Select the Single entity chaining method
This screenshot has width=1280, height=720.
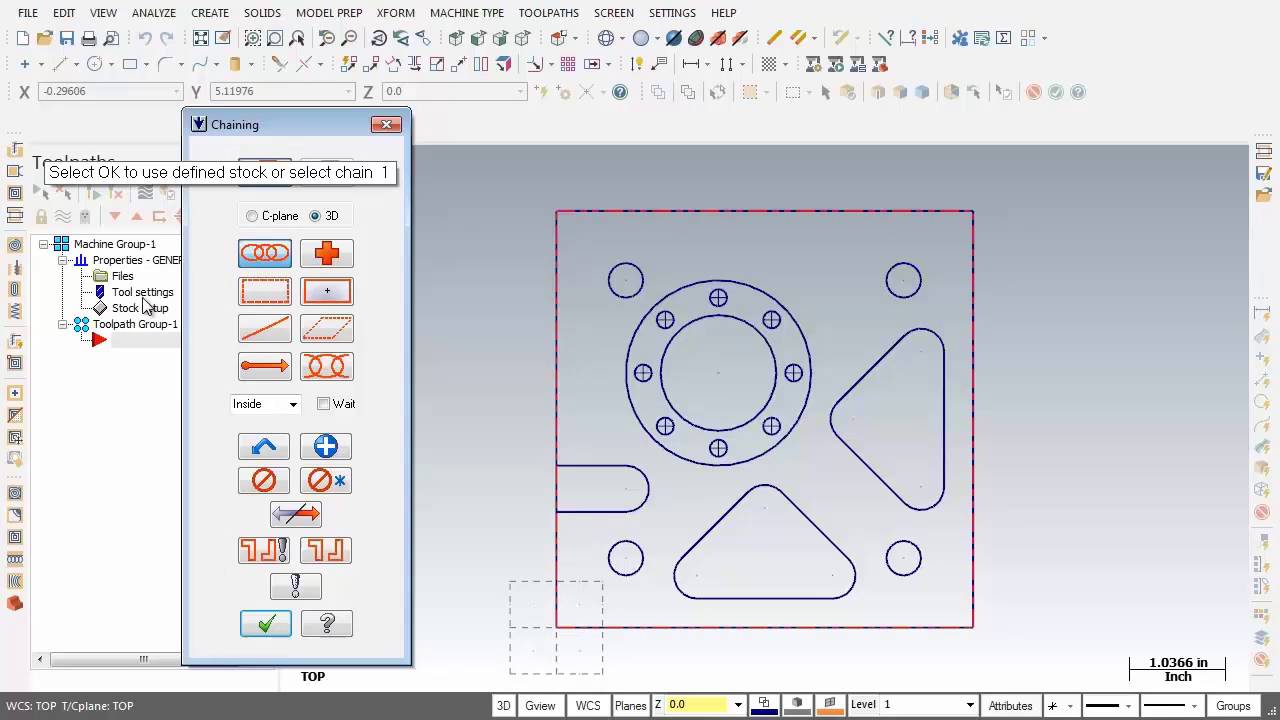coord(265,328)
